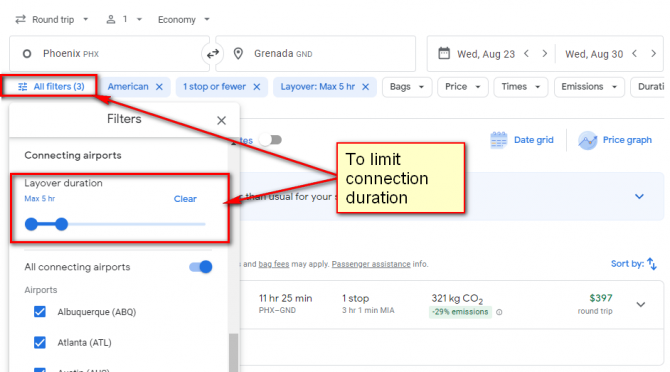Click the 11 hr 25 min duration text

[x=285, y=299]
